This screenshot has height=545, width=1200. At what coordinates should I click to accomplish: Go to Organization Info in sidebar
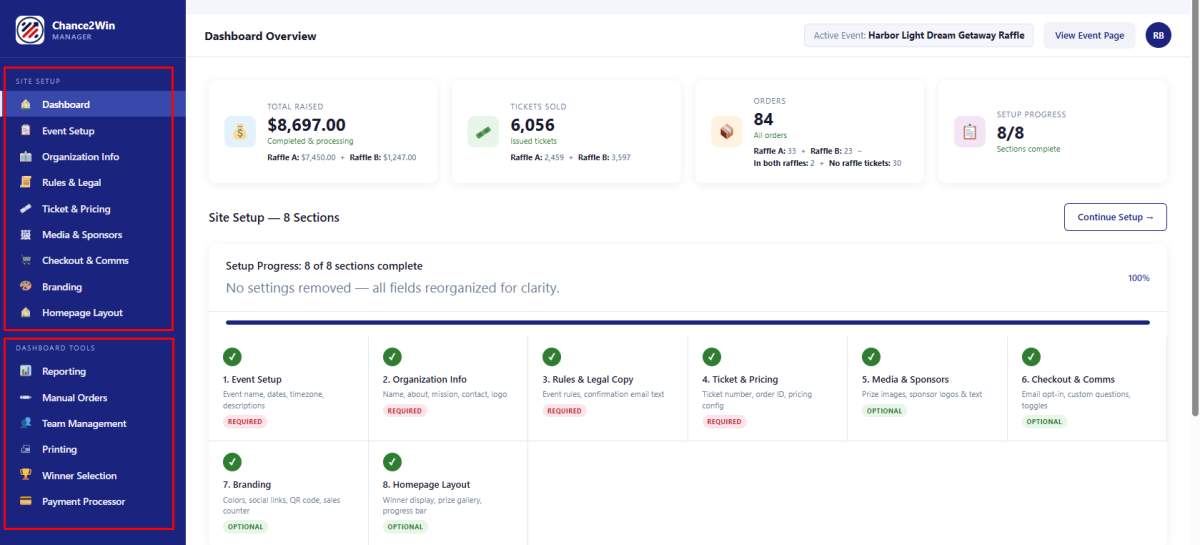pos(93,157)
